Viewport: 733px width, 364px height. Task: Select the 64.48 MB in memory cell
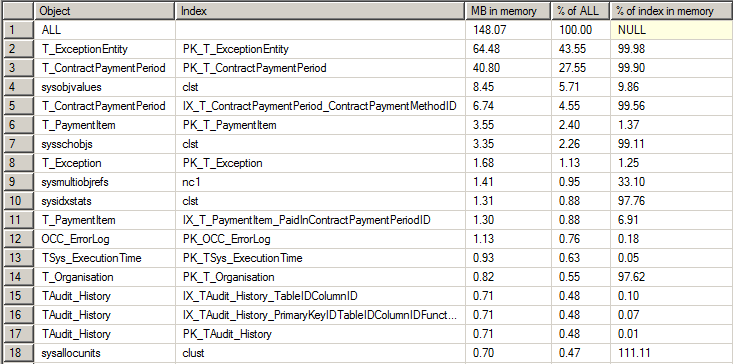pos(508,49)
